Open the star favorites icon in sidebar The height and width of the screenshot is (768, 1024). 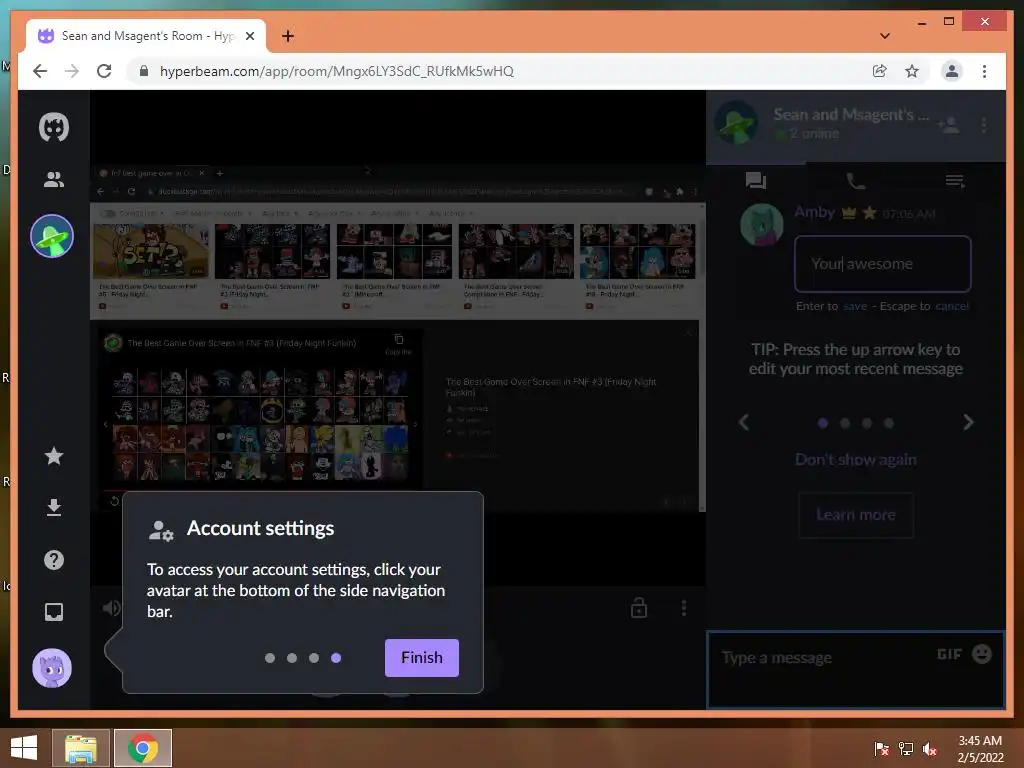[54, 456]
